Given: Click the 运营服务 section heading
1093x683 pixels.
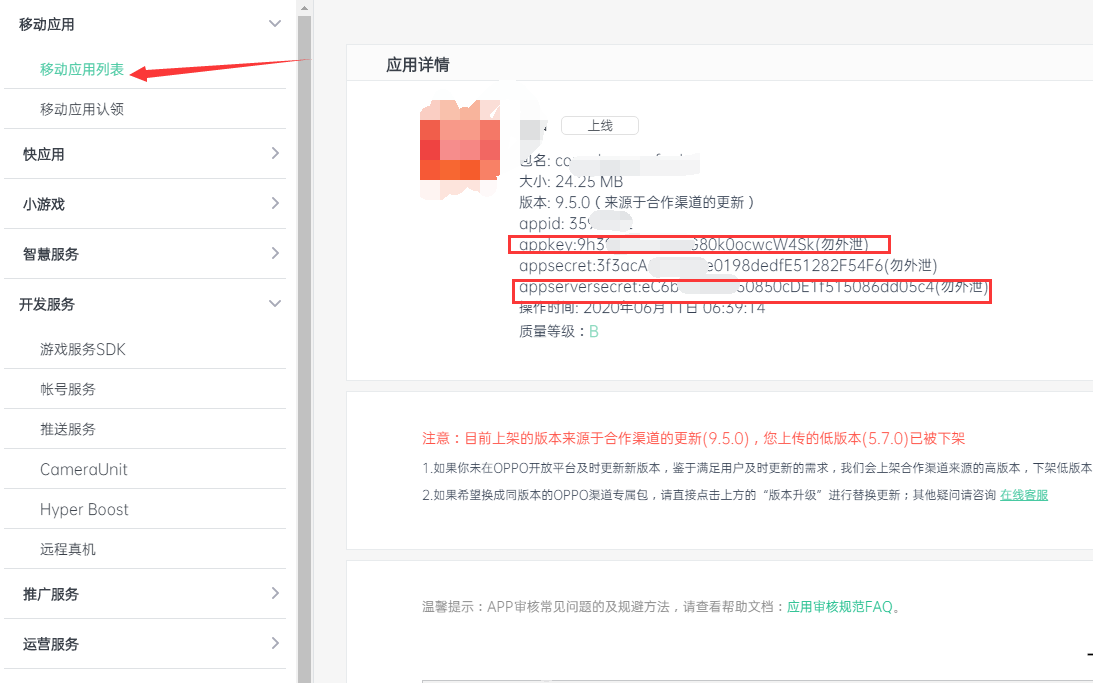Looking at the screenshot, I should pyautogui.click(x=51, y=644).
